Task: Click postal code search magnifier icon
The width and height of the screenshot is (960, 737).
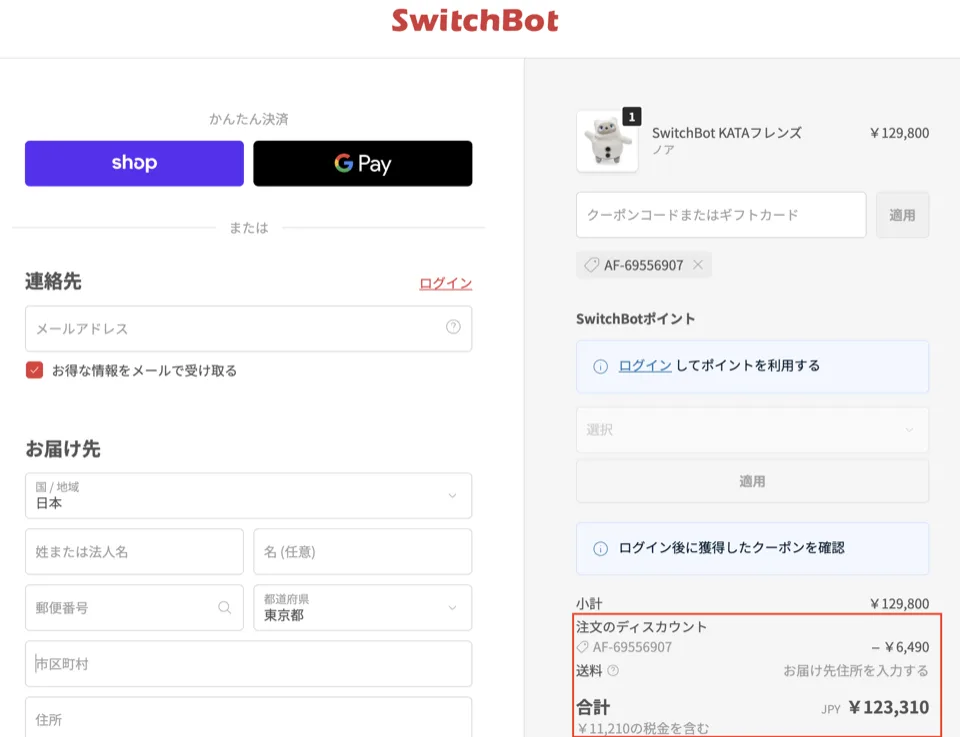Action: pos(225,607)
